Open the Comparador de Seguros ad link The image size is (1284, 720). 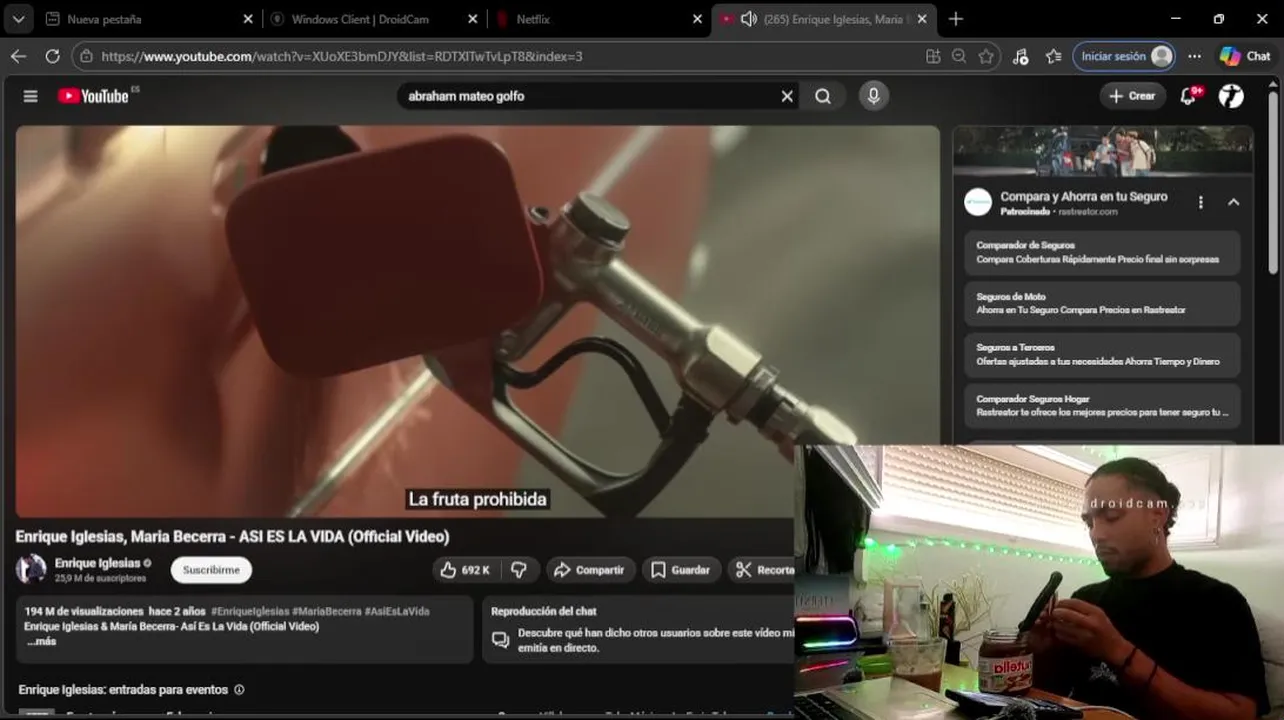click(x=1102, y=252)
